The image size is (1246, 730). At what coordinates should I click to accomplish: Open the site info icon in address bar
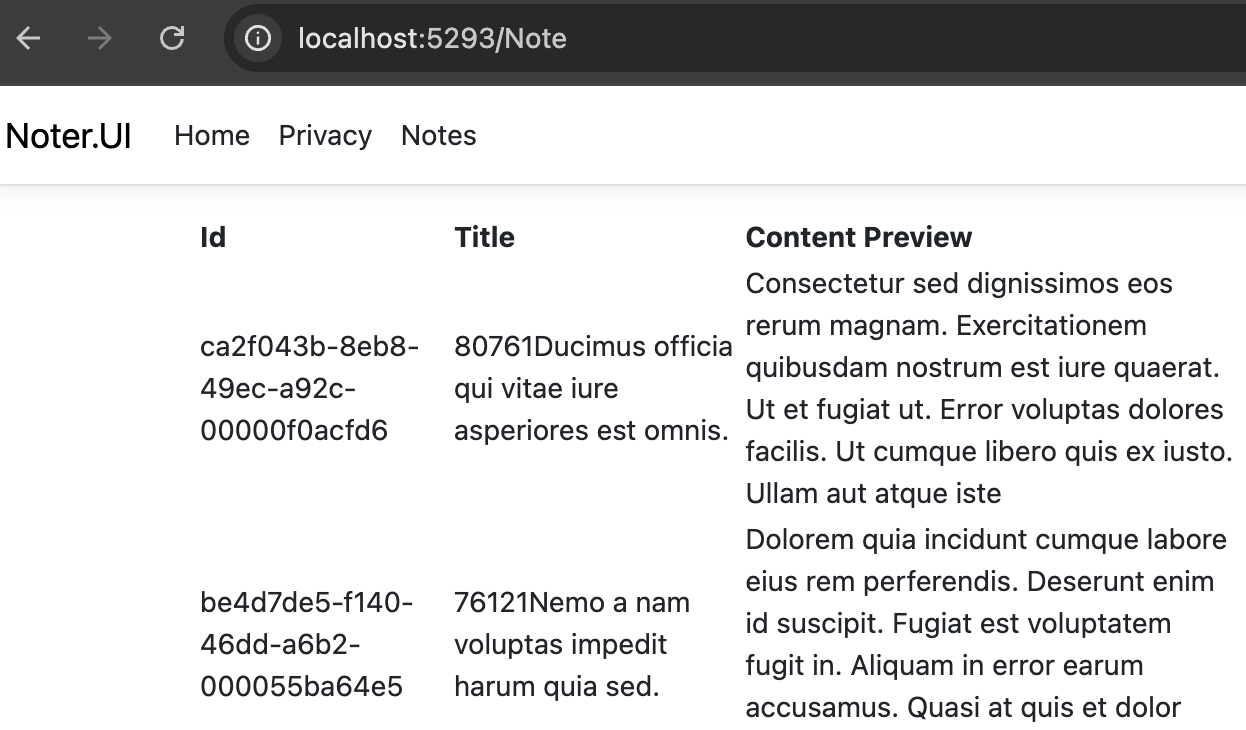coord(259,39)
